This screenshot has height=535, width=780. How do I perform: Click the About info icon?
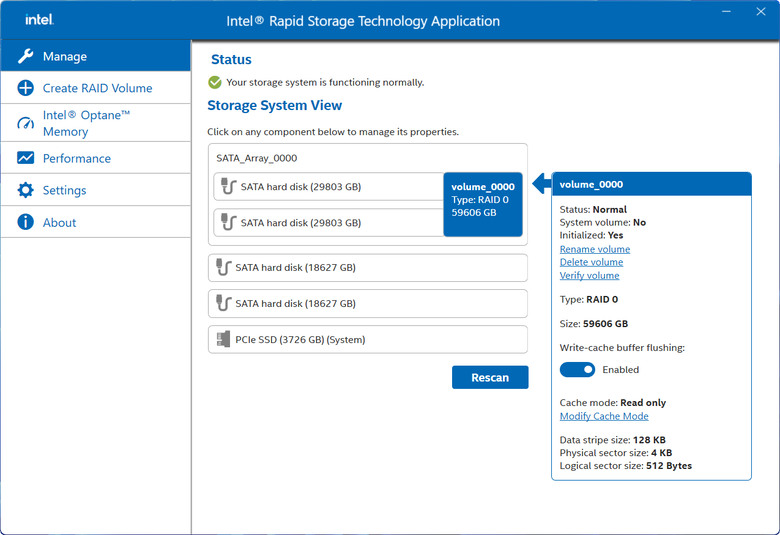click(x=25, y=222)
